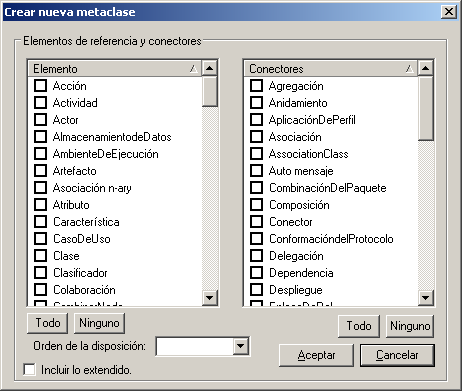Check the Actividad element checkbox
The width and height of the screenshot is (462, 391).
(40, 103)
